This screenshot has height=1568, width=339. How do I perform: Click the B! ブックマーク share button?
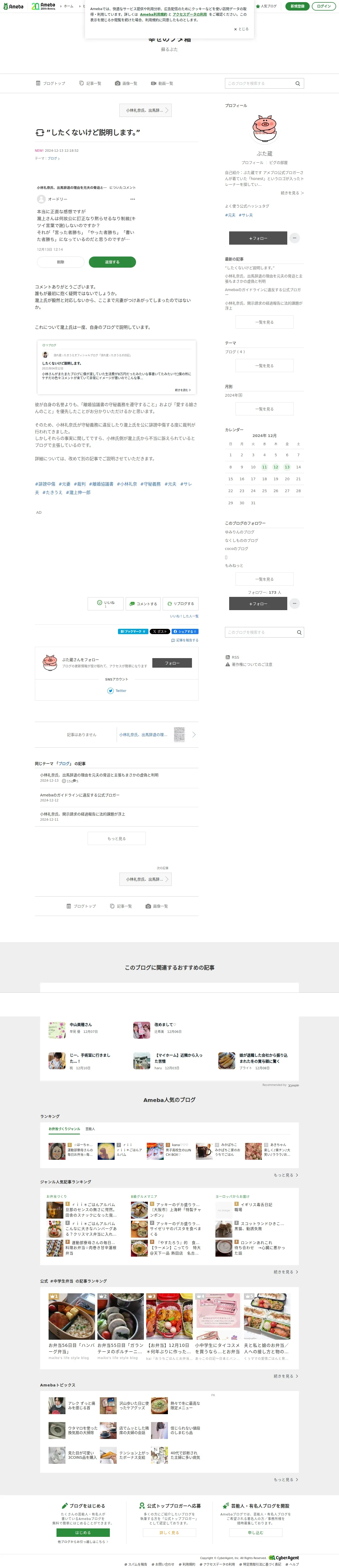(133, 631)
